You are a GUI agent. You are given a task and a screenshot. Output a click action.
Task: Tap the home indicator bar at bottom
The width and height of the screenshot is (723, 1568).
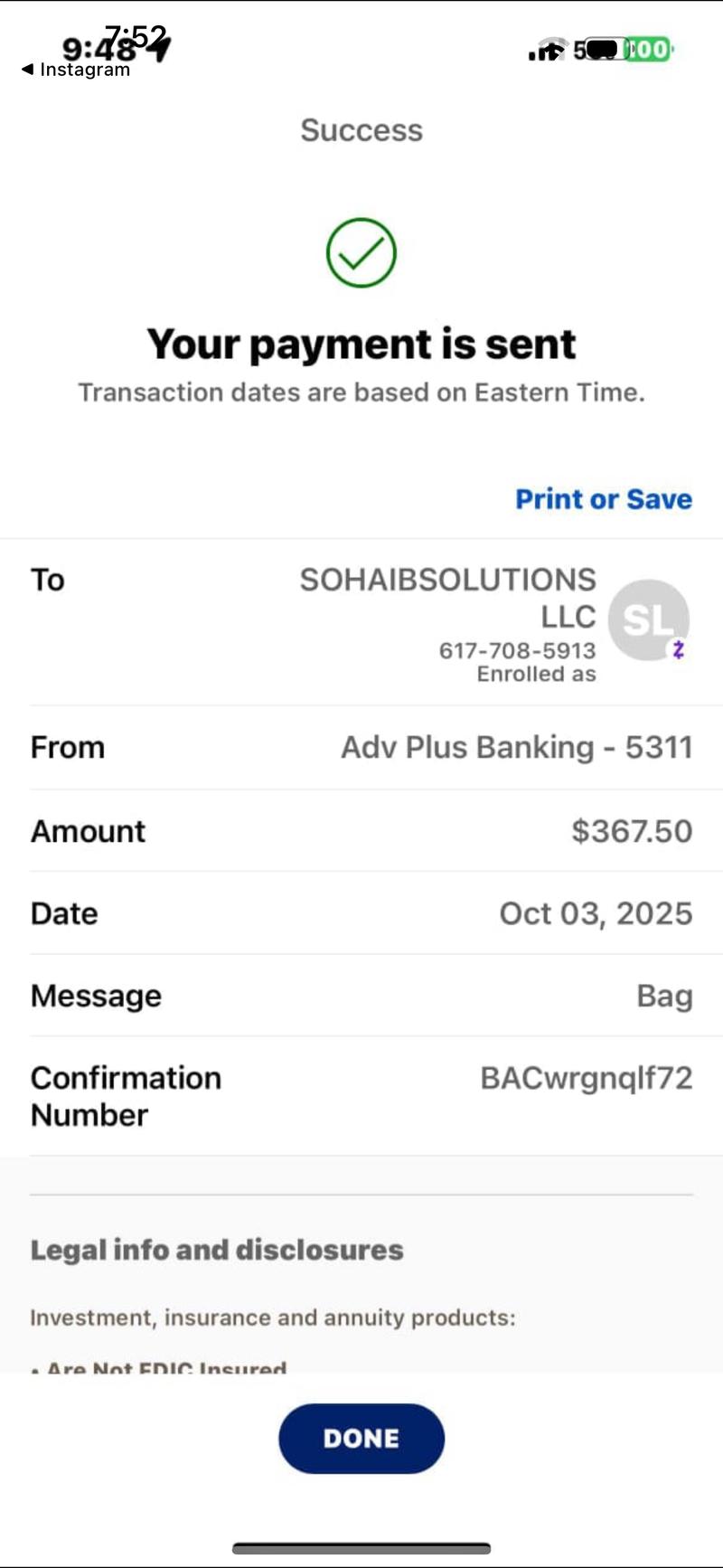[361, 1549]
